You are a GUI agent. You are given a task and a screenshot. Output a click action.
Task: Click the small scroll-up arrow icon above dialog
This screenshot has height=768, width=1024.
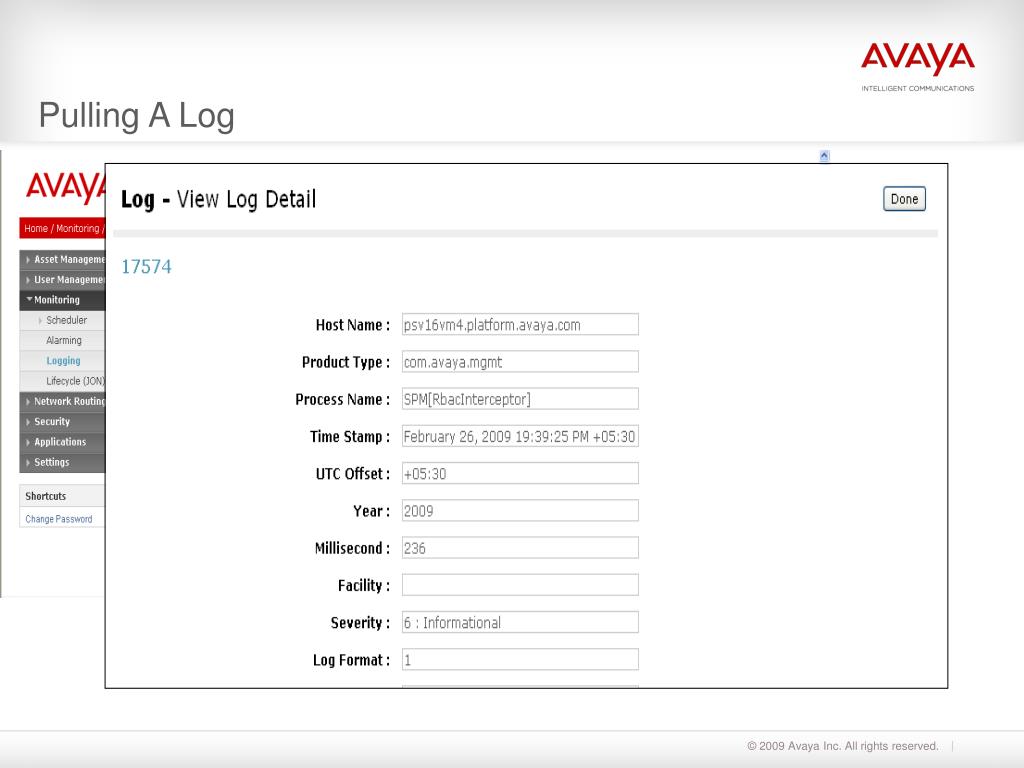click(824, 155)
